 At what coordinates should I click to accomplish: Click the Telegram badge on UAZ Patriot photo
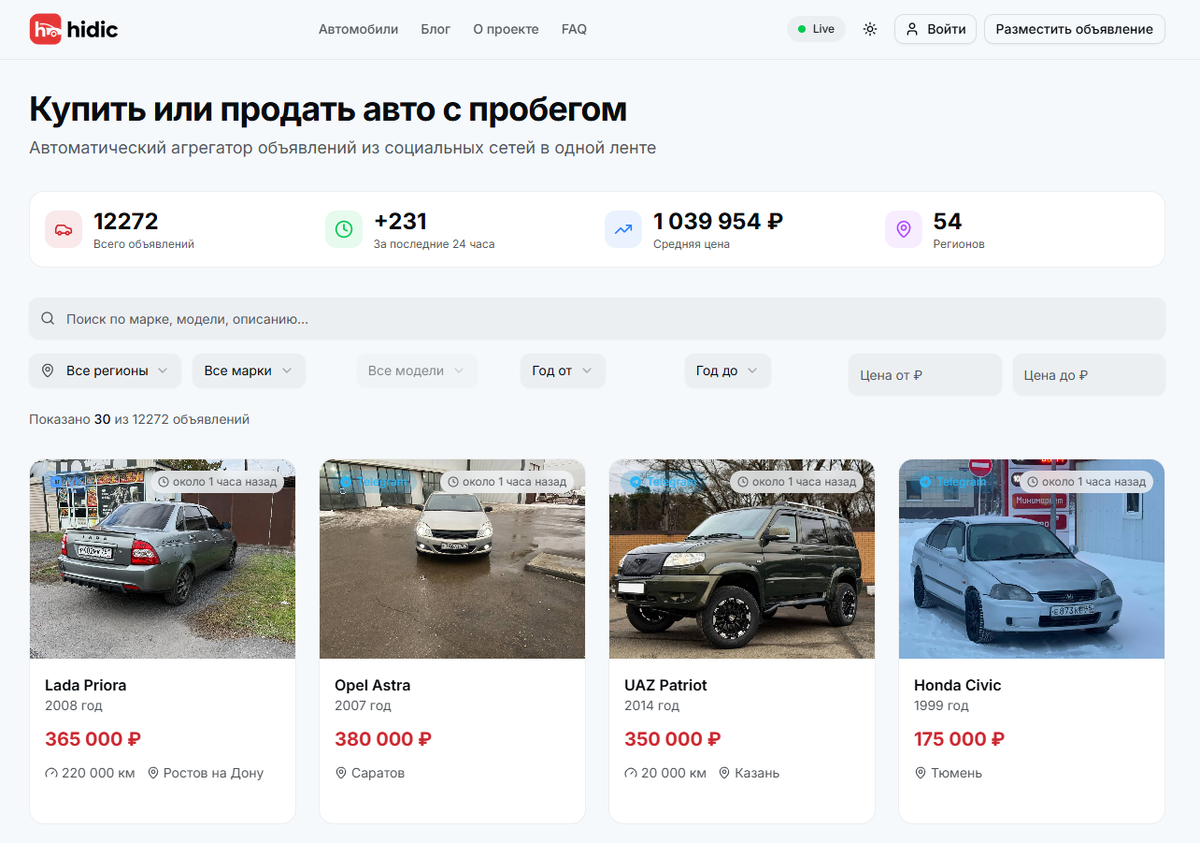pyautogui.click(x=665, y=482)
